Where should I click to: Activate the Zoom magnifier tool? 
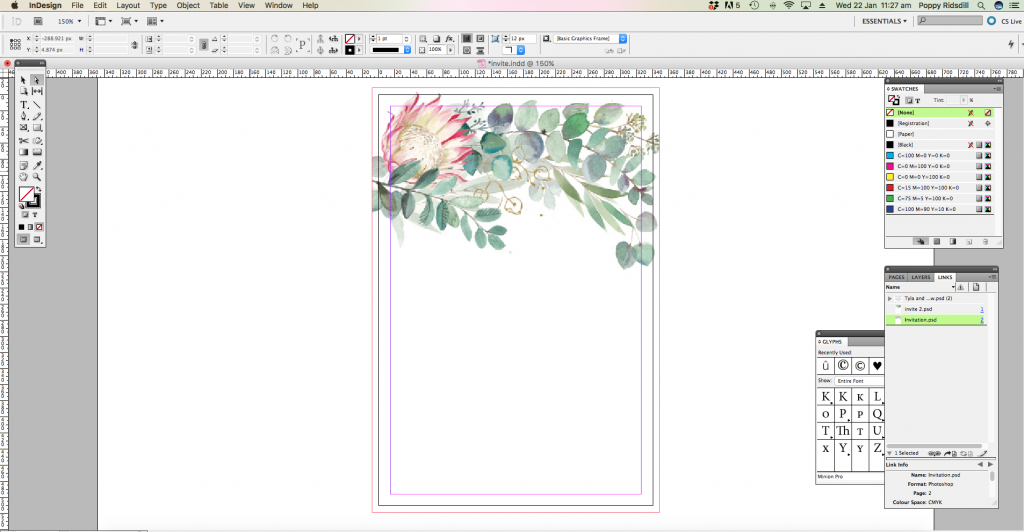pos(37,177)
